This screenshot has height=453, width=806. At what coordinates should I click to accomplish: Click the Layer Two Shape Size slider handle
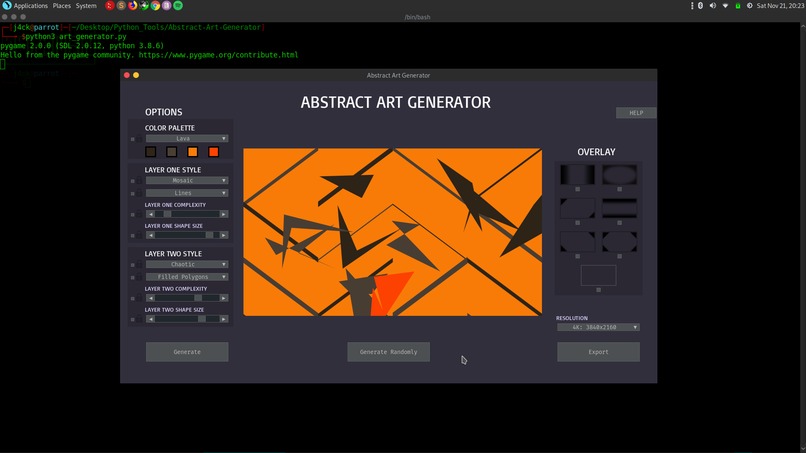[202, 319]
